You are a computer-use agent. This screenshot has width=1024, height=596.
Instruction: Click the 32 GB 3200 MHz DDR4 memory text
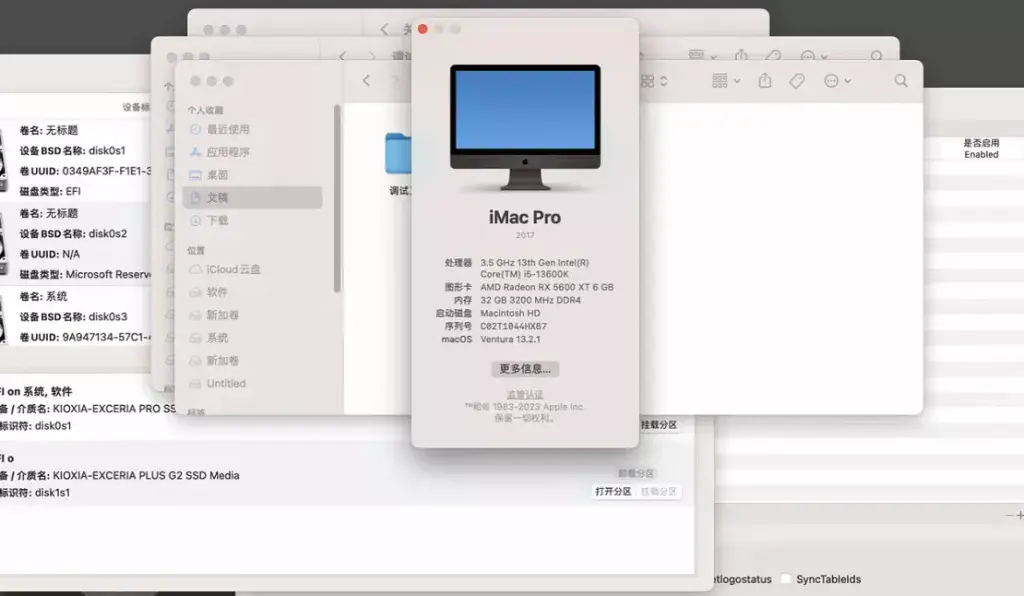(x=530, y=300)
